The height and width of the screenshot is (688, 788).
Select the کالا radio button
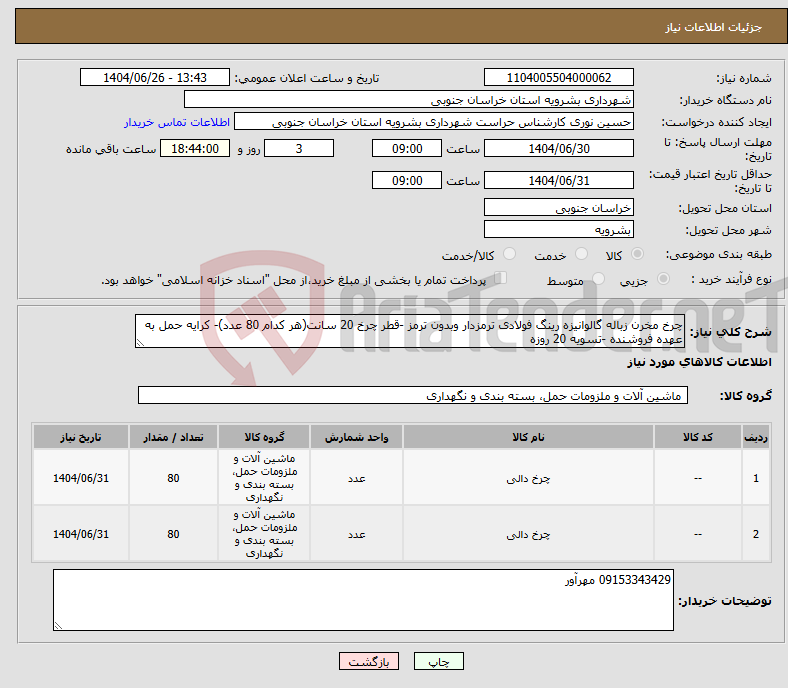click(x=637, y=254)
